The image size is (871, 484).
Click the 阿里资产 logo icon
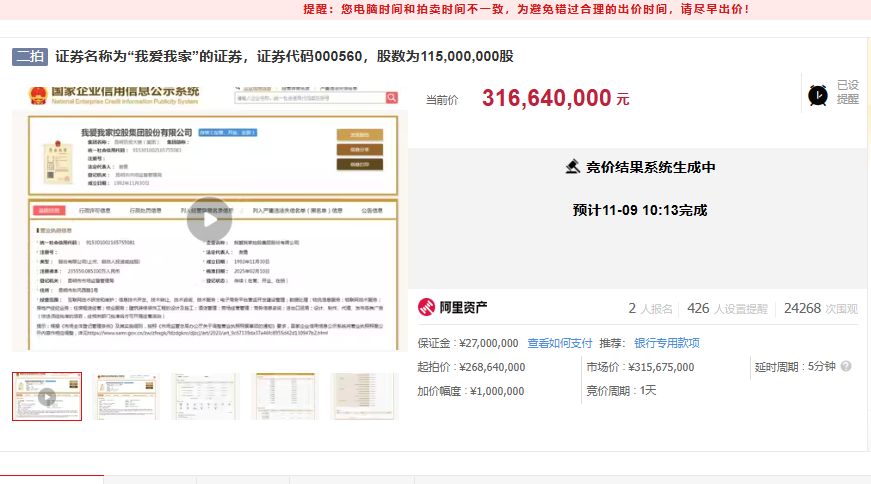point(426,307)
